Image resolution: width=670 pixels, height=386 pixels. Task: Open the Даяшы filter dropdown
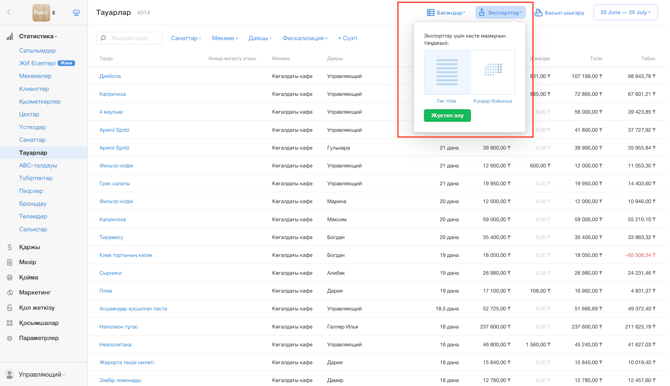[x=260, y=38]
